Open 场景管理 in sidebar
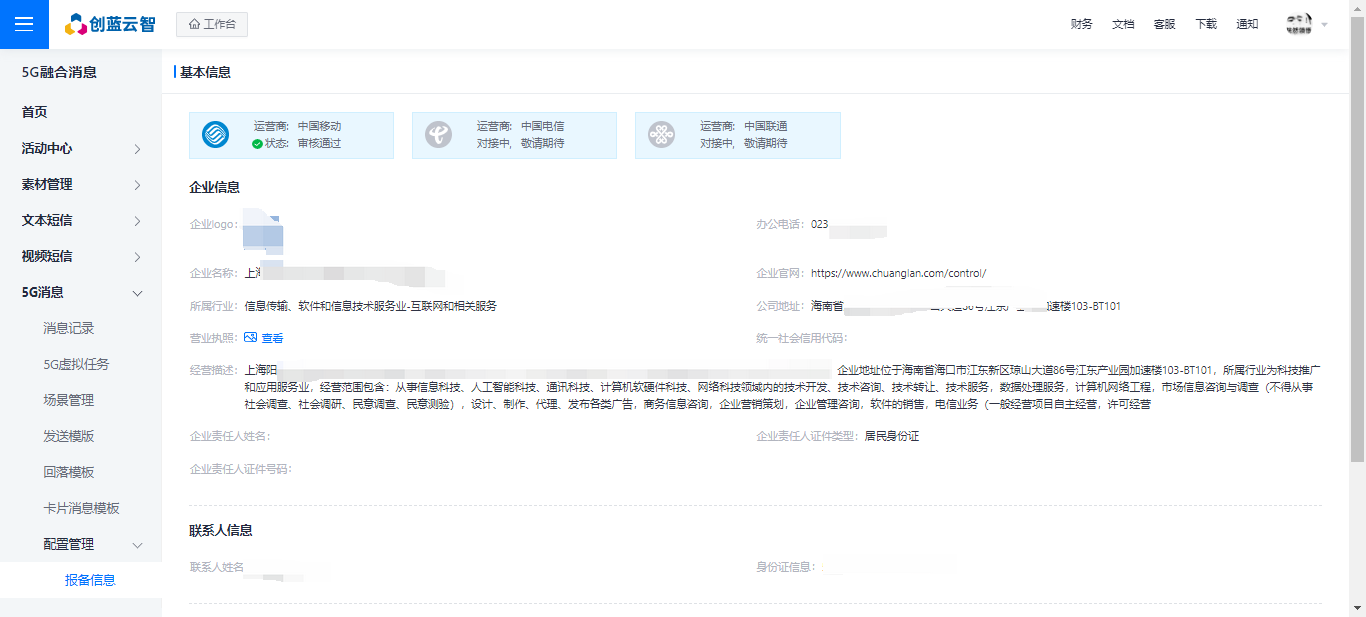This screenshot has height=617, width=1366. click(81, 400)
